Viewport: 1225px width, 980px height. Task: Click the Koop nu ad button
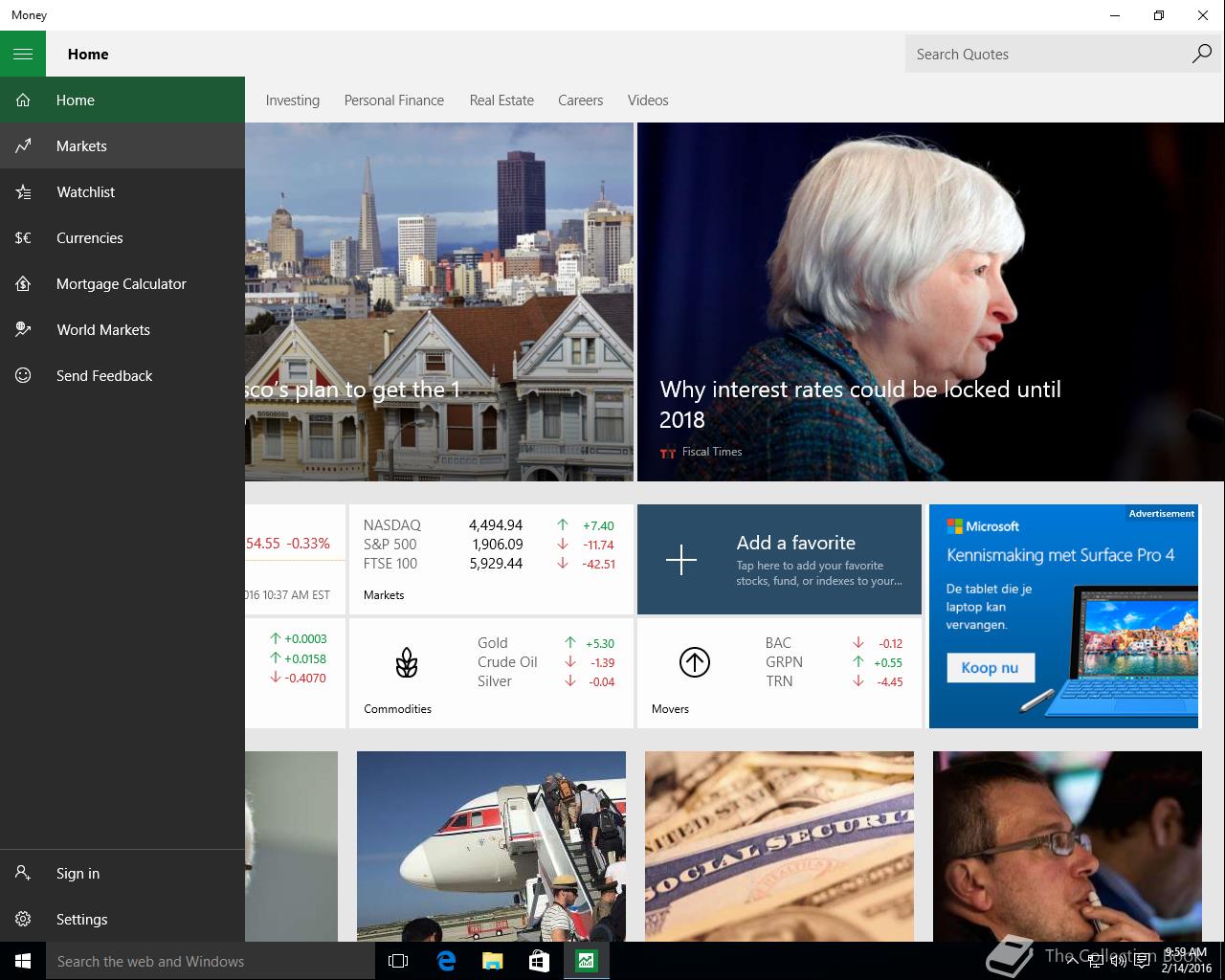990,667
